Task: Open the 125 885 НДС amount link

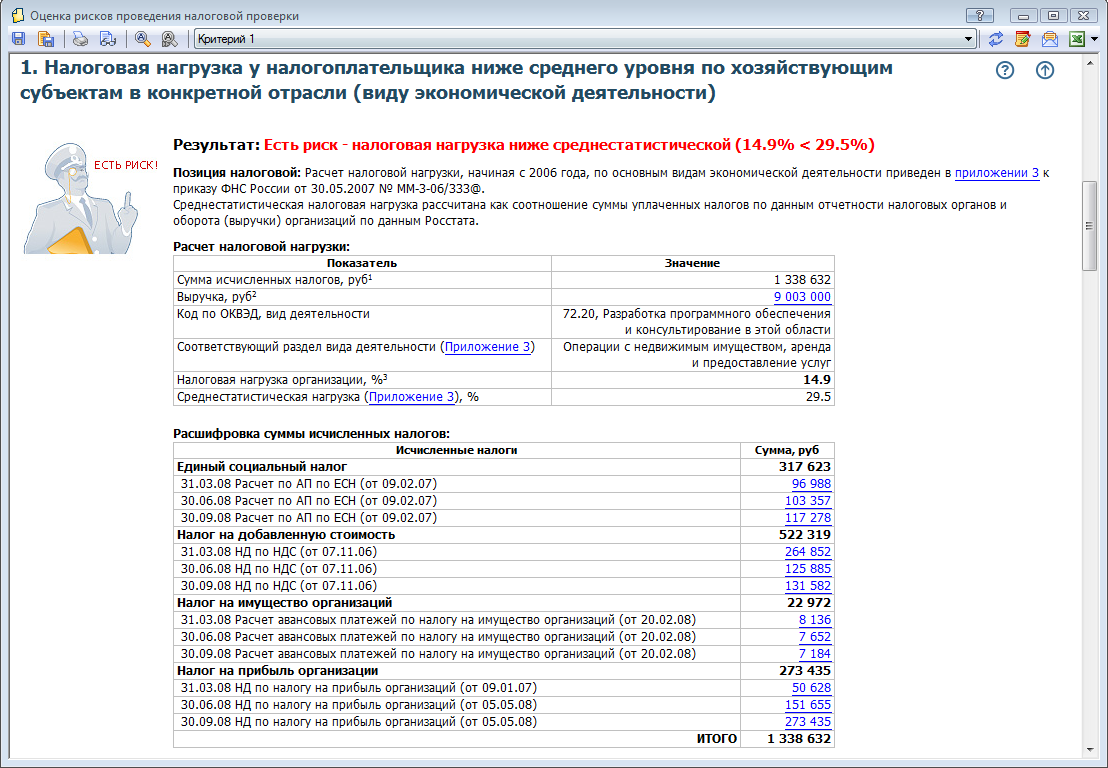Action: pyautogui.click(x=808, y=569)
